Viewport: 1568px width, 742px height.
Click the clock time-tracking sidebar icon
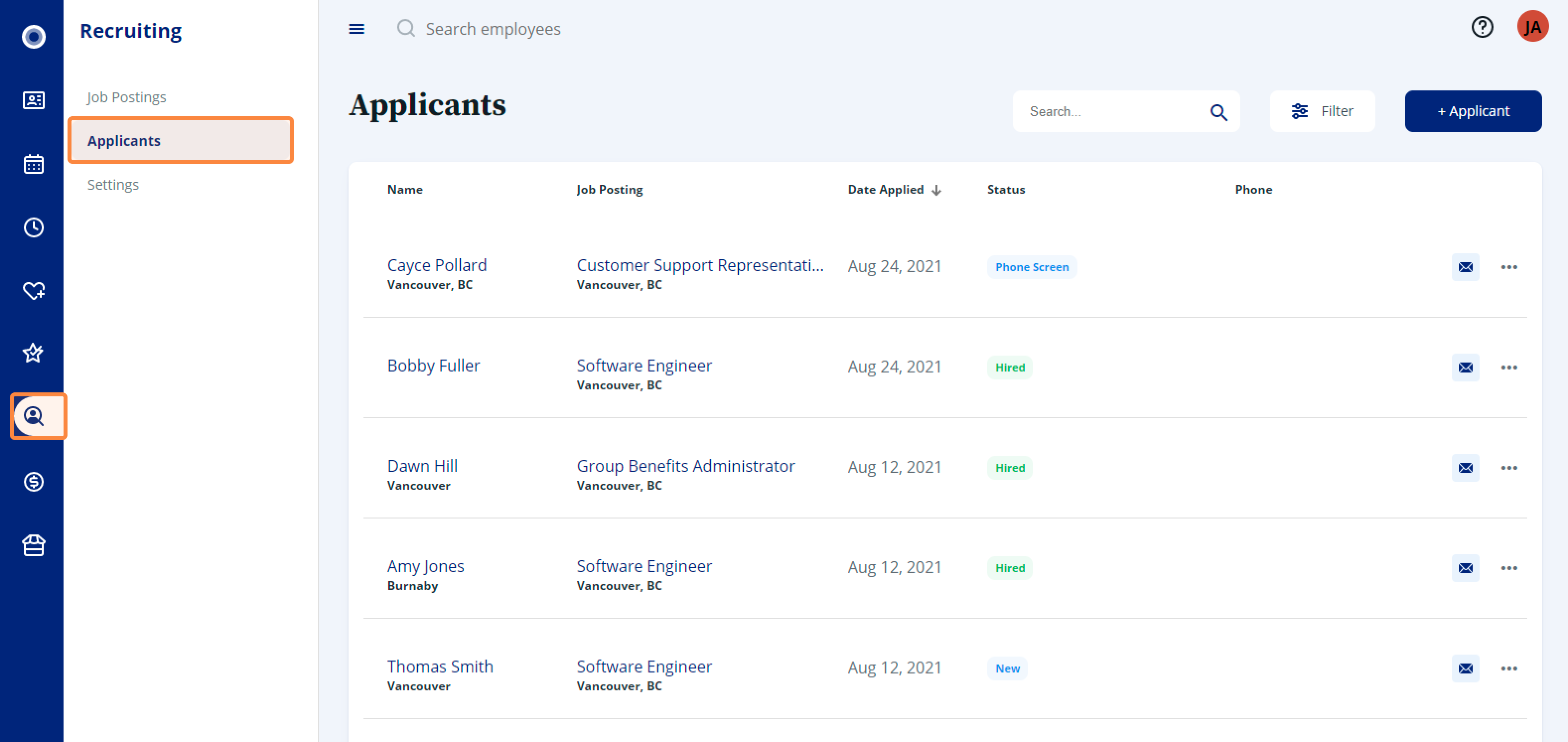(x=33, y=227)
